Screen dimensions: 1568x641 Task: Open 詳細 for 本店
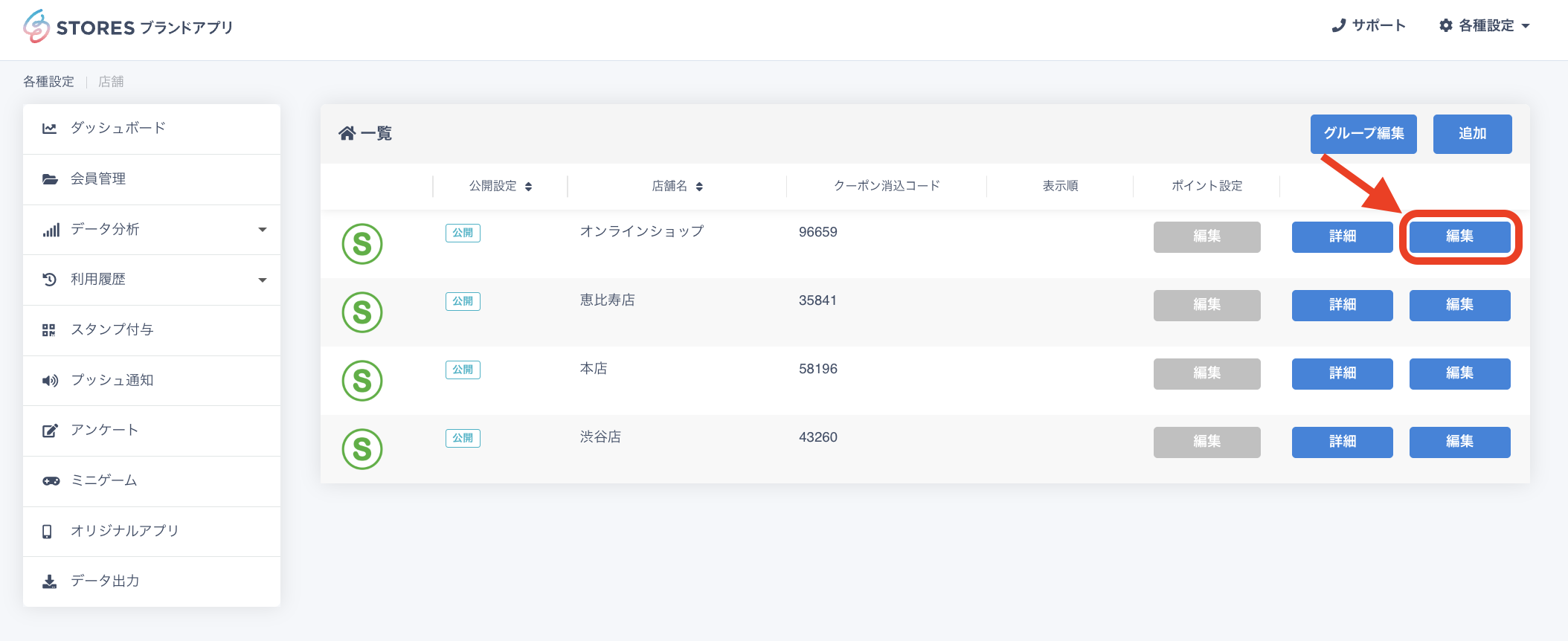pos(1343,374)
